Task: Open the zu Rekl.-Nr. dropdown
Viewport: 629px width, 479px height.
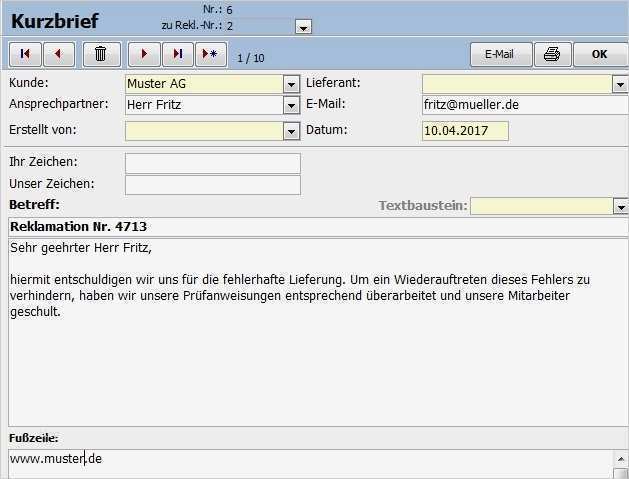Action: tap(303, 27)
